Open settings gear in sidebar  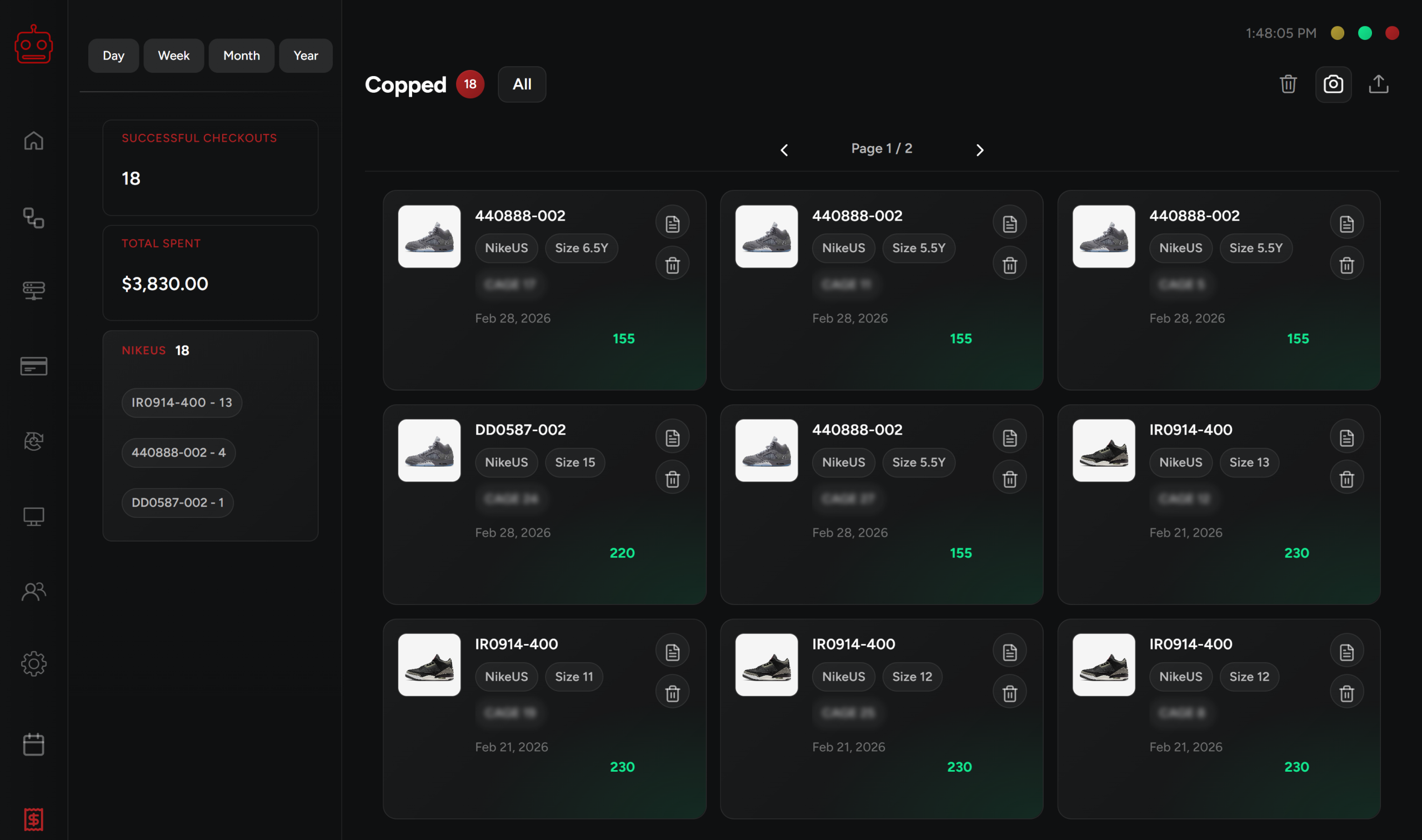click(33, 663)
